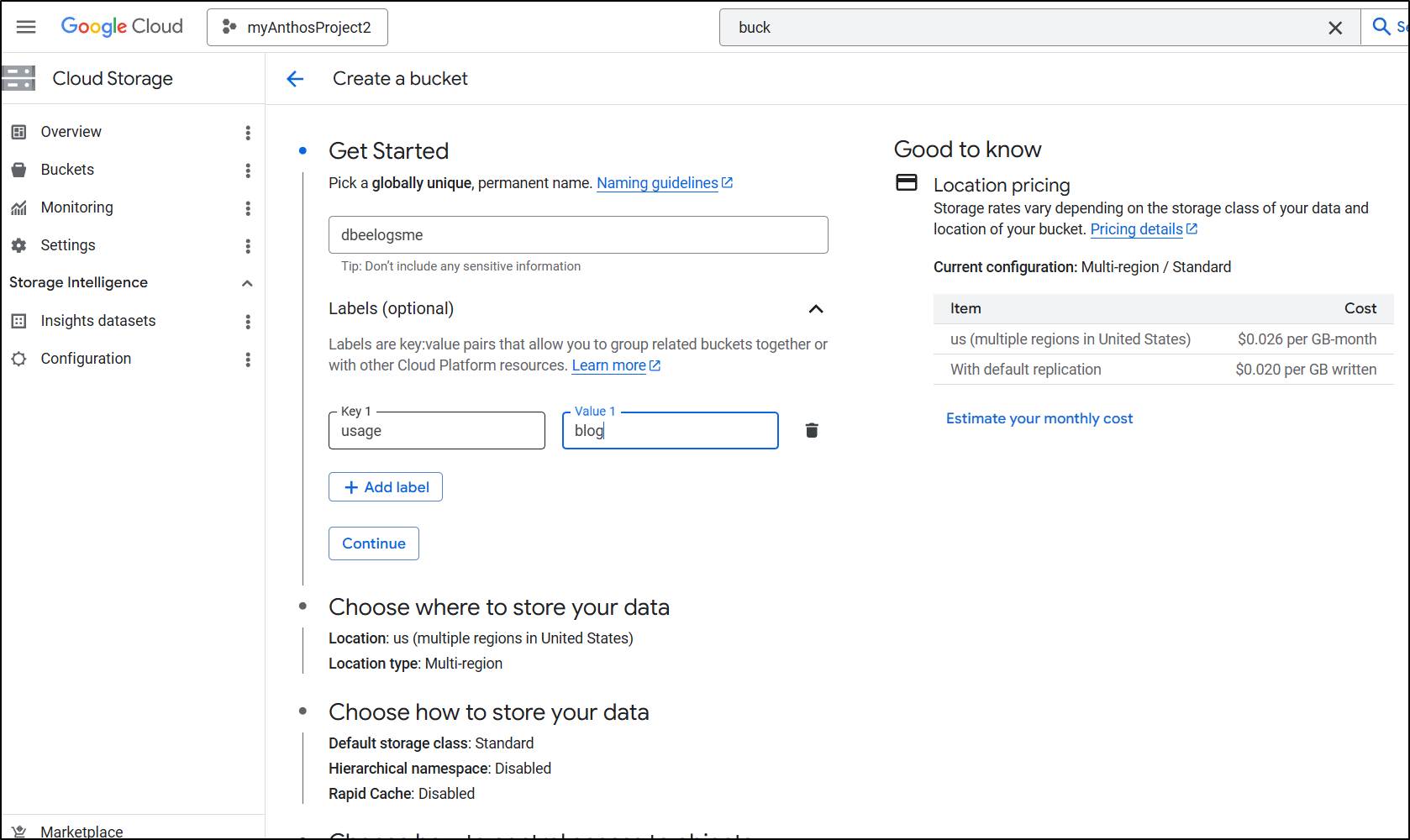Click the back arrow beside Create a bucket

pyautogui.click(x=295, y=79)
